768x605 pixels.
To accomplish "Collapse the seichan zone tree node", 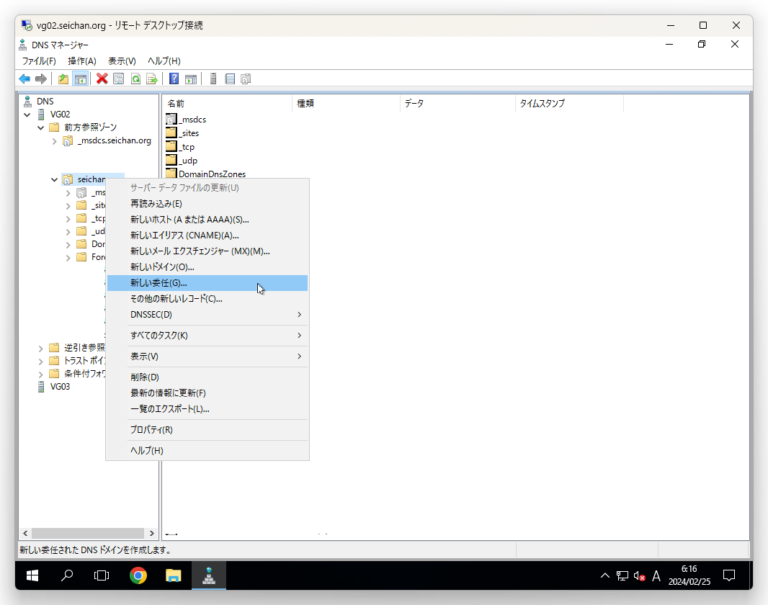I will pyautogui.click(x=54, y=180).
